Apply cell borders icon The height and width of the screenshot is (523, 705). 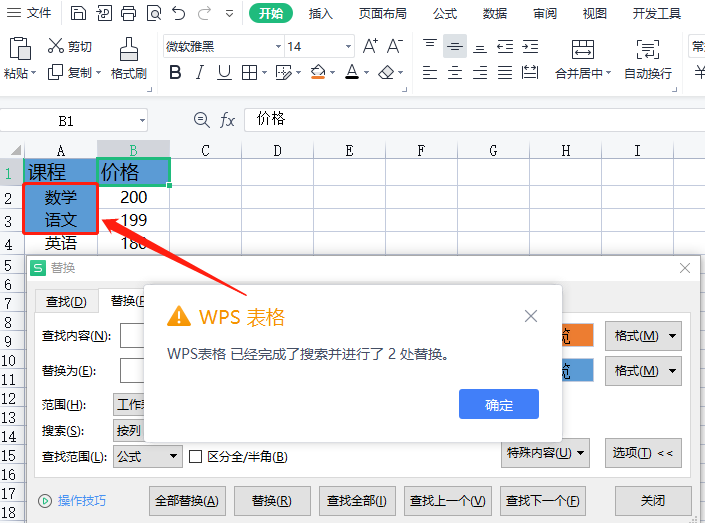tap(249, 72)
